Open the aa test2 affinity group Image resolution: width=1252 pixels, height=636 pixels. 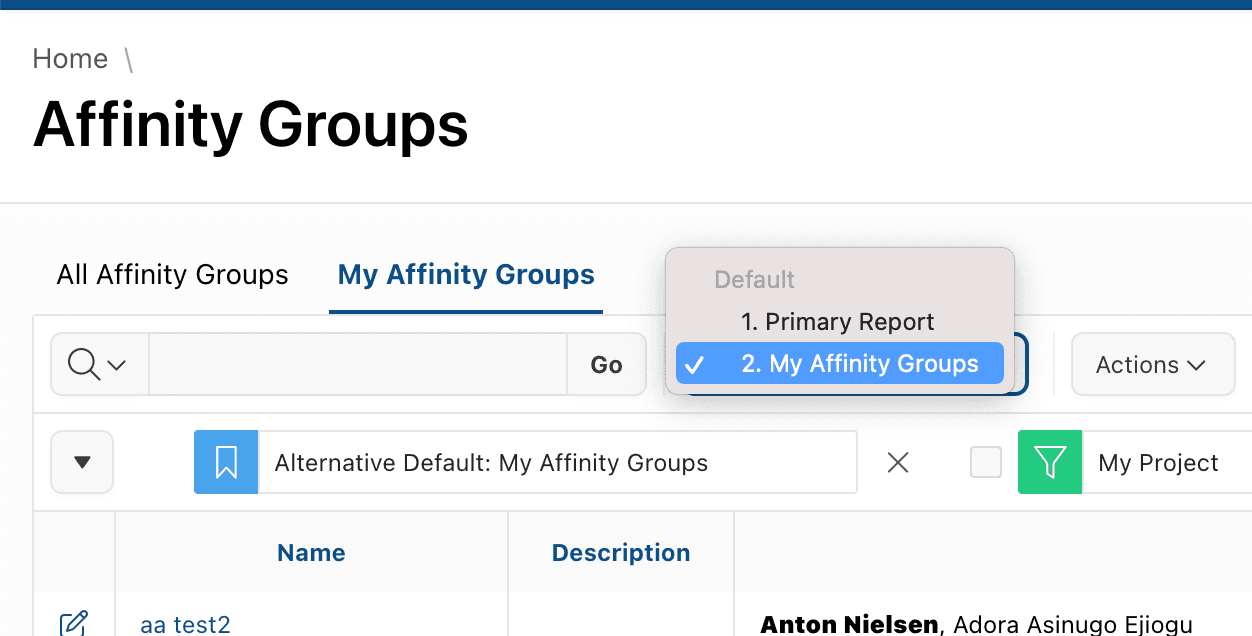[x=185, y=624]
